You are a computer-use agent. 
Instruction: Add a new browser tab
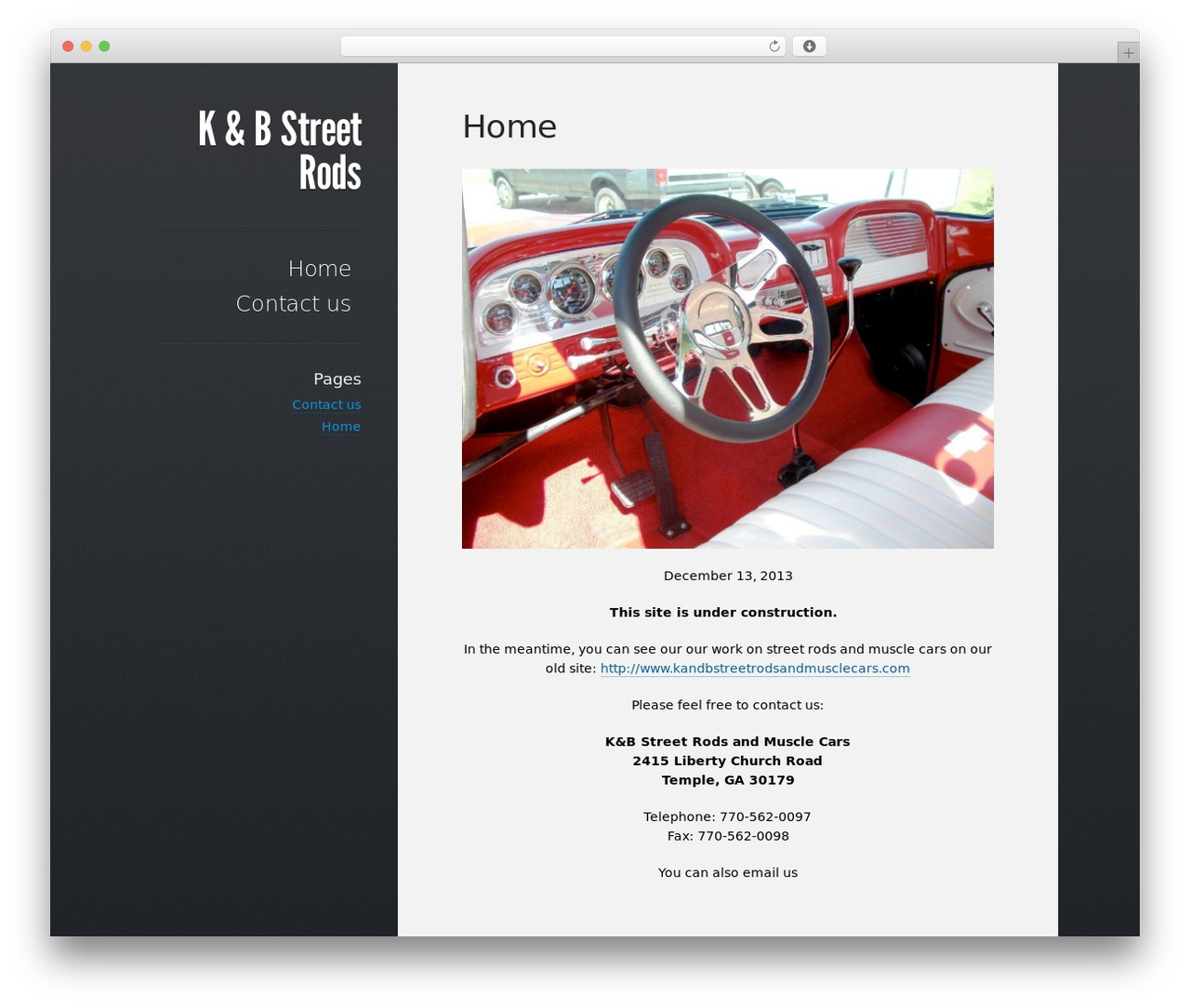click(x=1128, y=53)
